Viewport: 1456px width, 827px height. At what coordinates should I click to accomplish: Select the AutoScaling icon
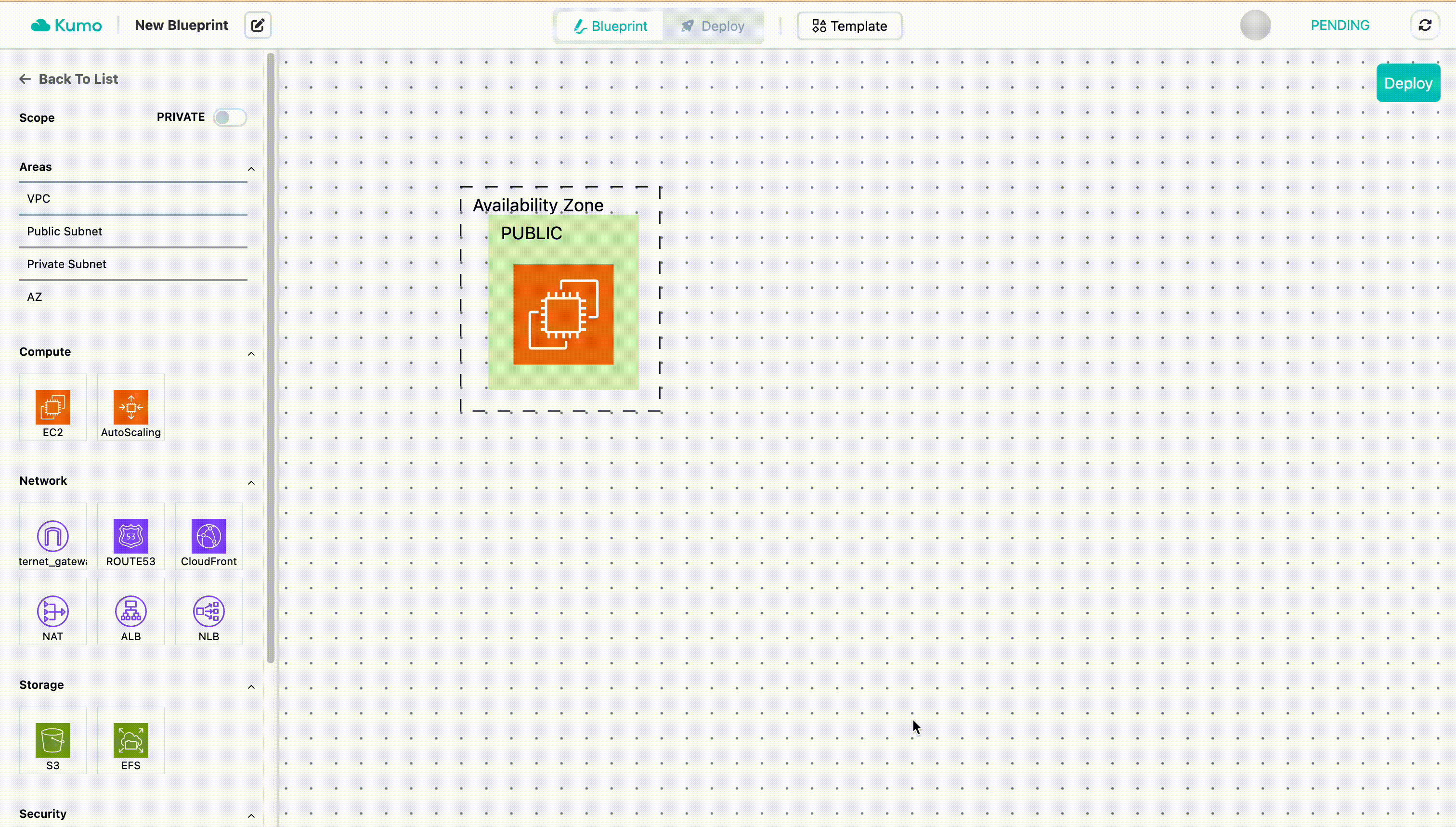pyautogui.click(x=130, y=407)
